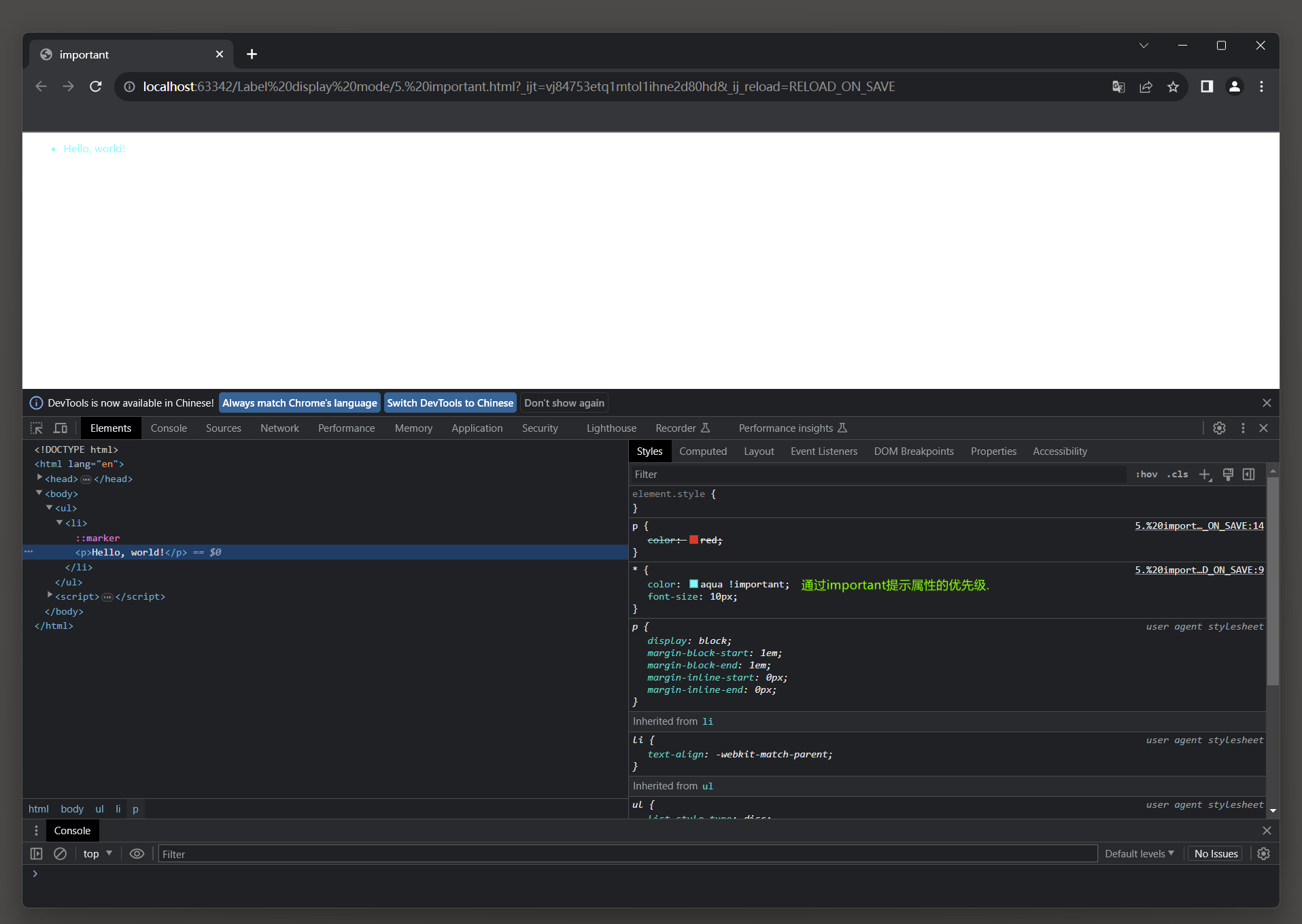Switch to the Computed styles tab
The image size is (1302, 924).
tap(703, 451)
